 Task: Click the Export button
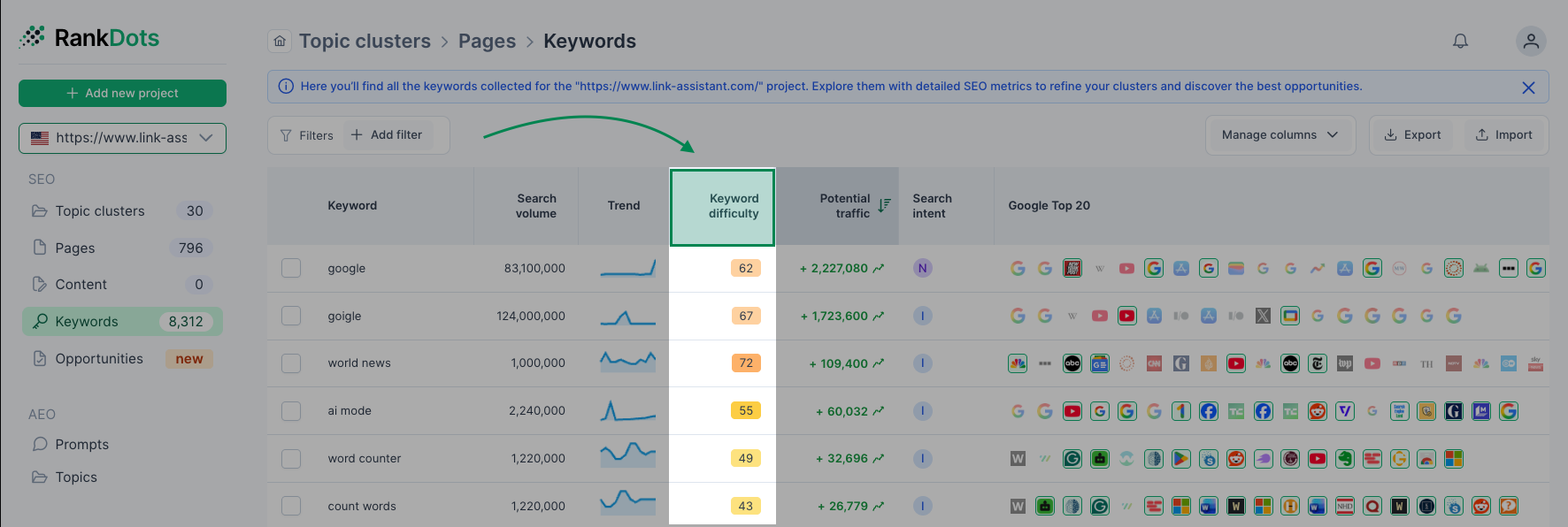point(1412,135)
